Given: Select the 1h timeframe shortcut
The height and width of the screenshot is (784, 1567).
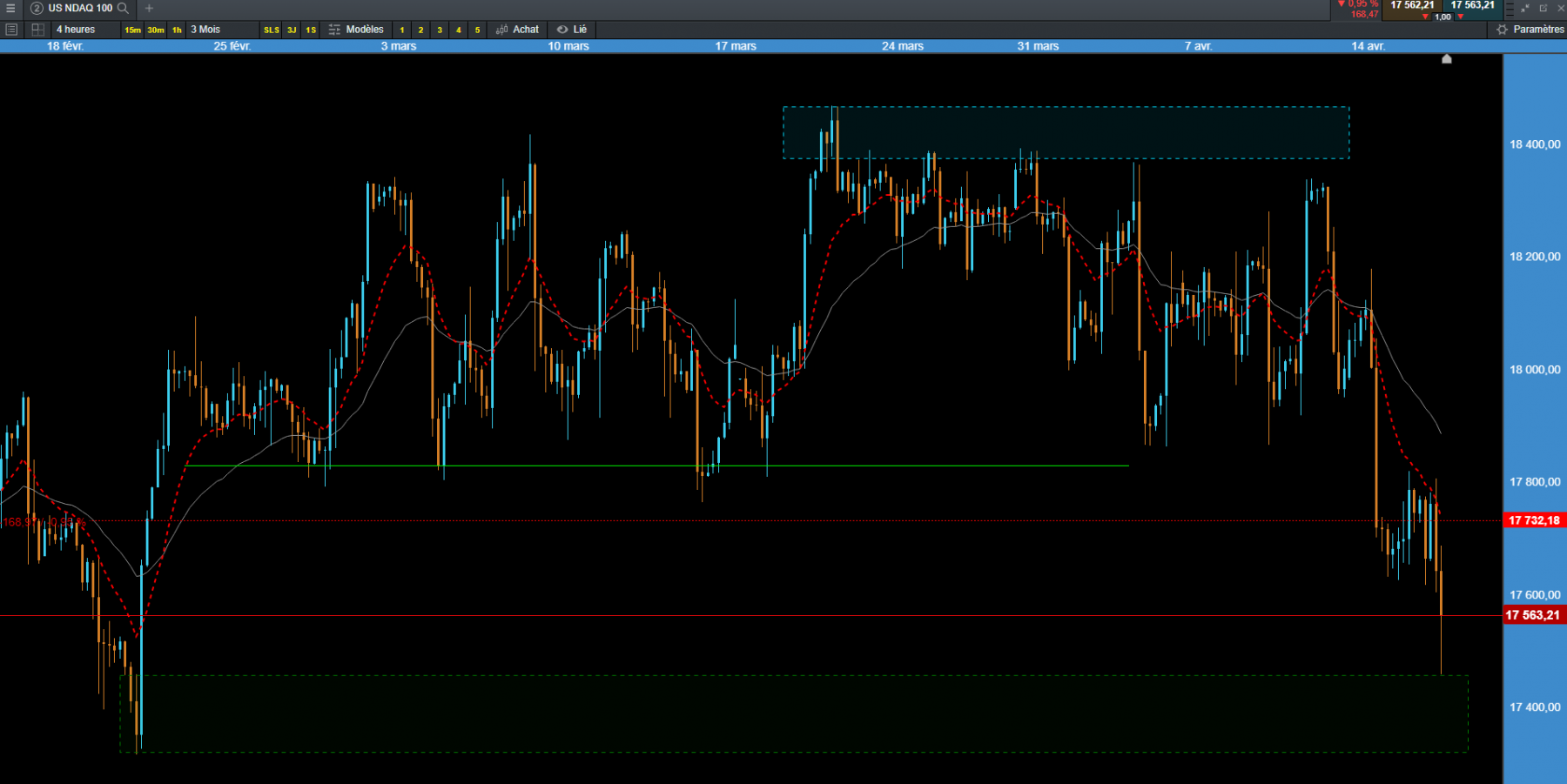Looking at the screenshot, I should pos(177,30).
